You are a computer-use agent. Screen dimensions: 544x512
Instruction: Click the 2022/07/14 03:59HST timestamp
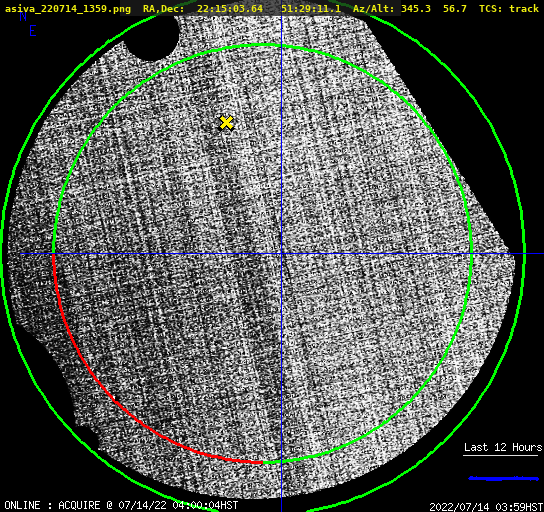[486, 507]
